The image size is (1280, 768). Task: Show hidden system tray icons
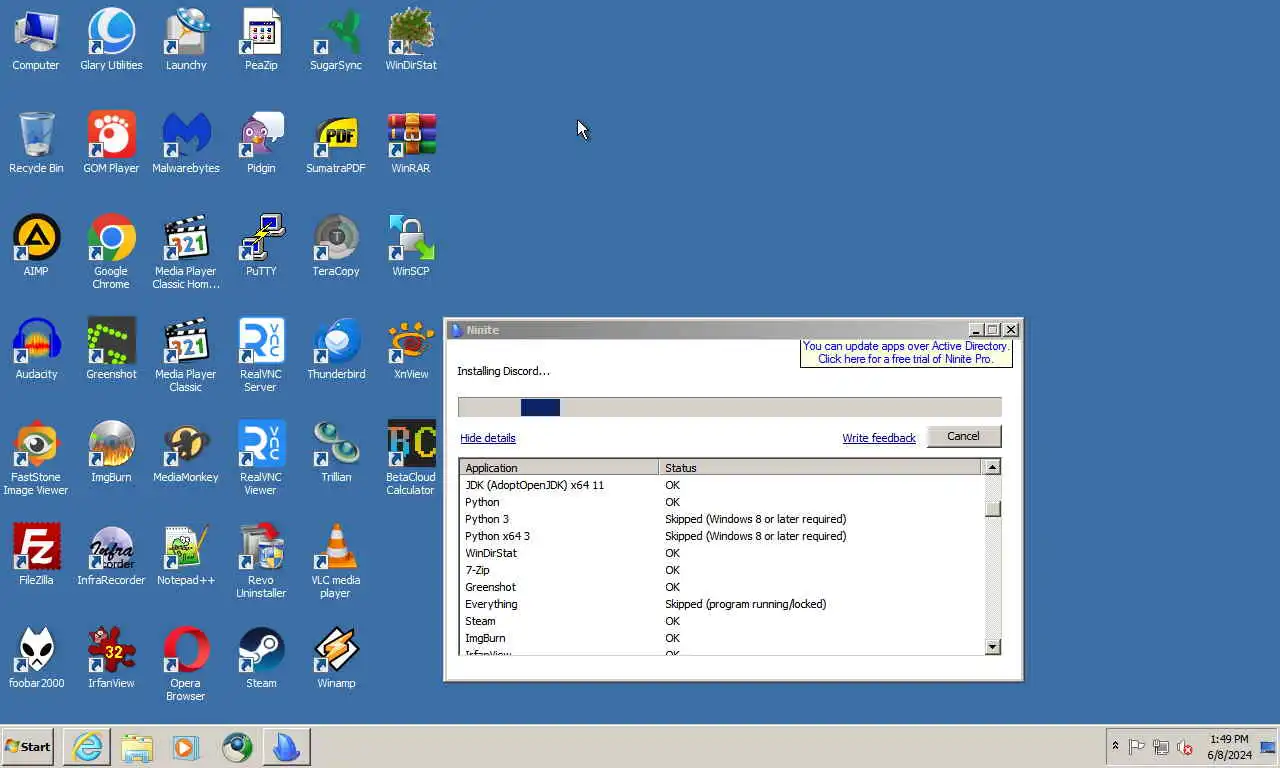point(1115,747)
